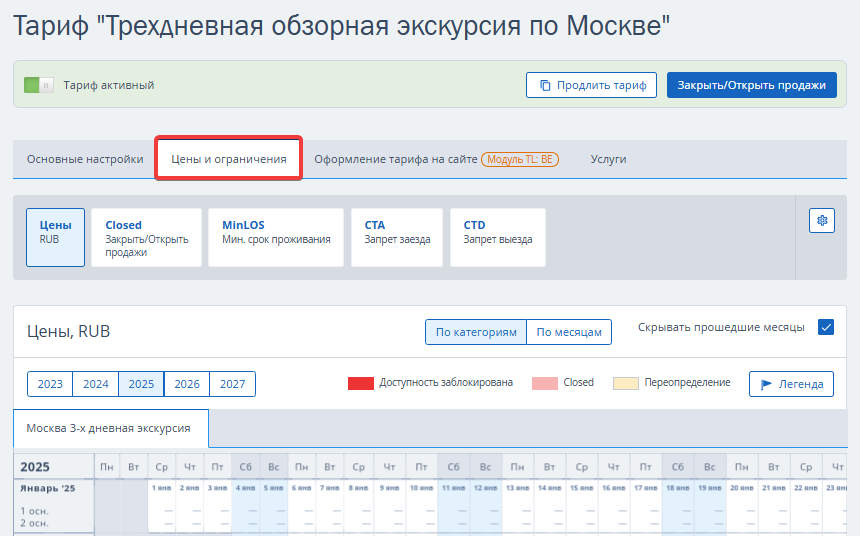860x536 pixels.
Task: Click the flag icon in Легенда button
Action: click(766, 385)
